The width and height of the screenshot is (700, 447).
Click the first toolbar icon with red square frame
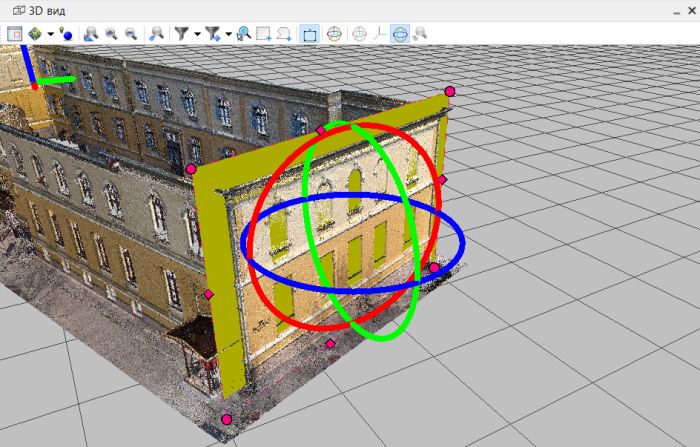pos(14,33)
